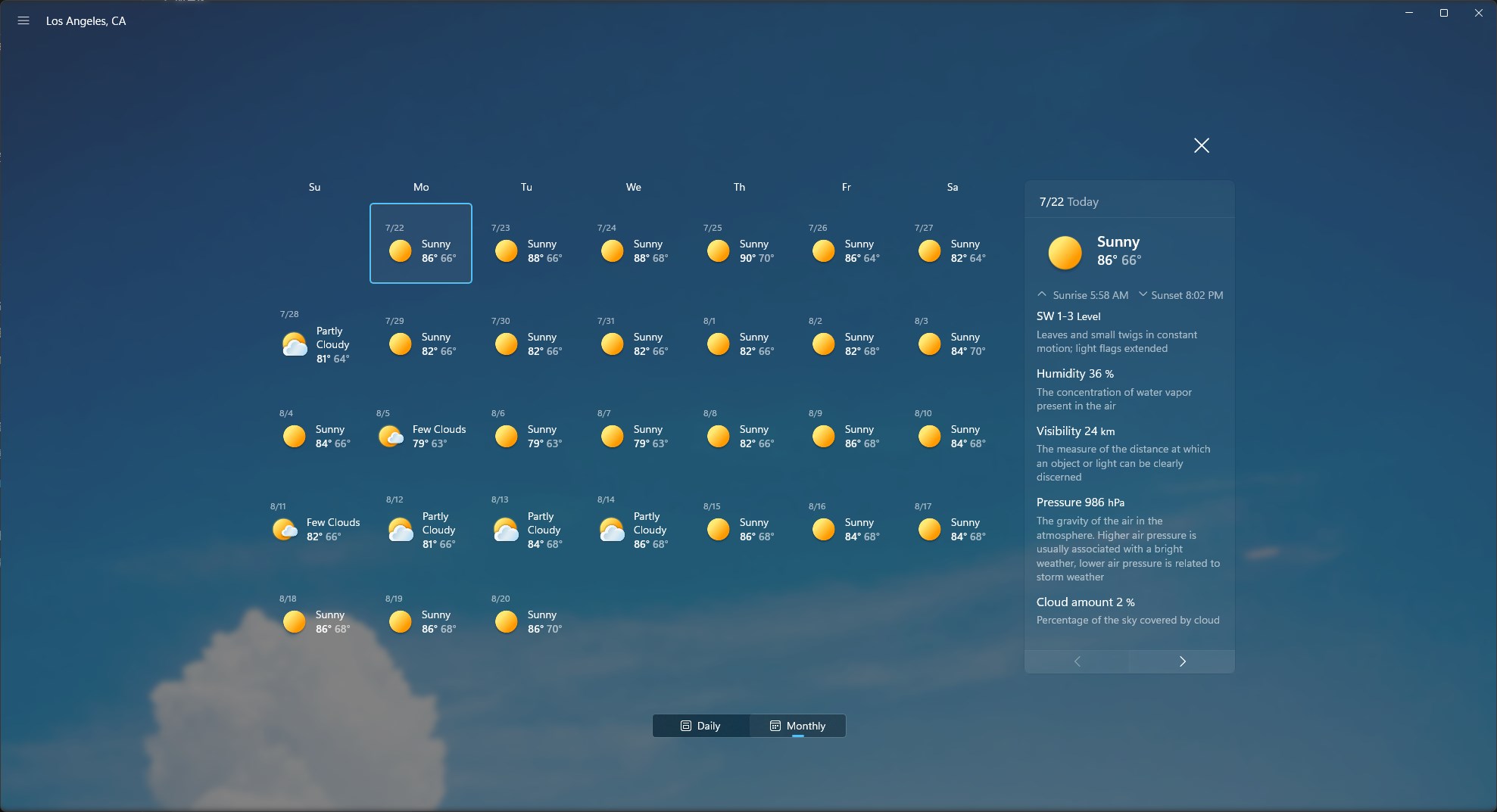Click the Few Clouds icon on 8/5
This screenshot has height=812, width=1497.
click(391, 436)
